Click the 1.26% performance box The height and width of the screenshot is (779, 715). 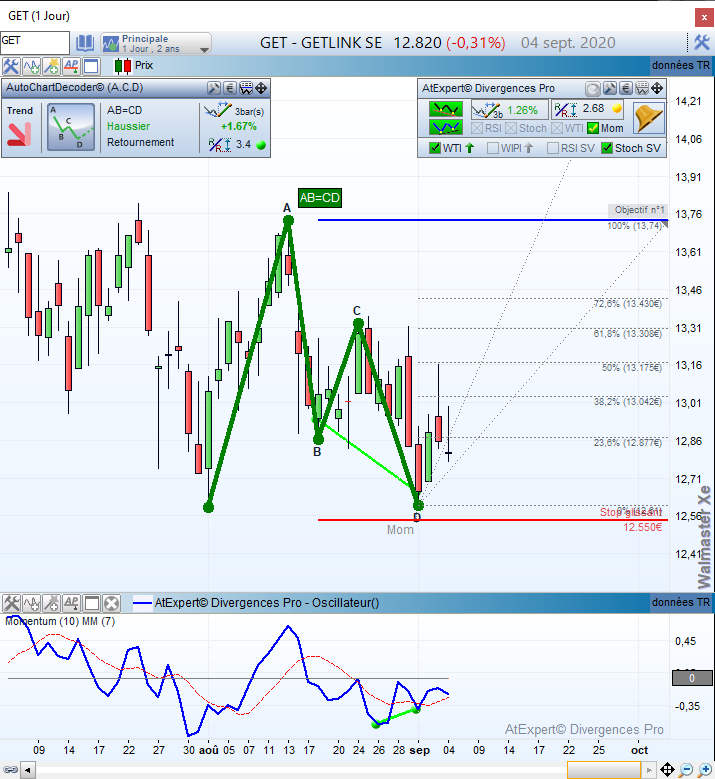[x=510, y=110]
